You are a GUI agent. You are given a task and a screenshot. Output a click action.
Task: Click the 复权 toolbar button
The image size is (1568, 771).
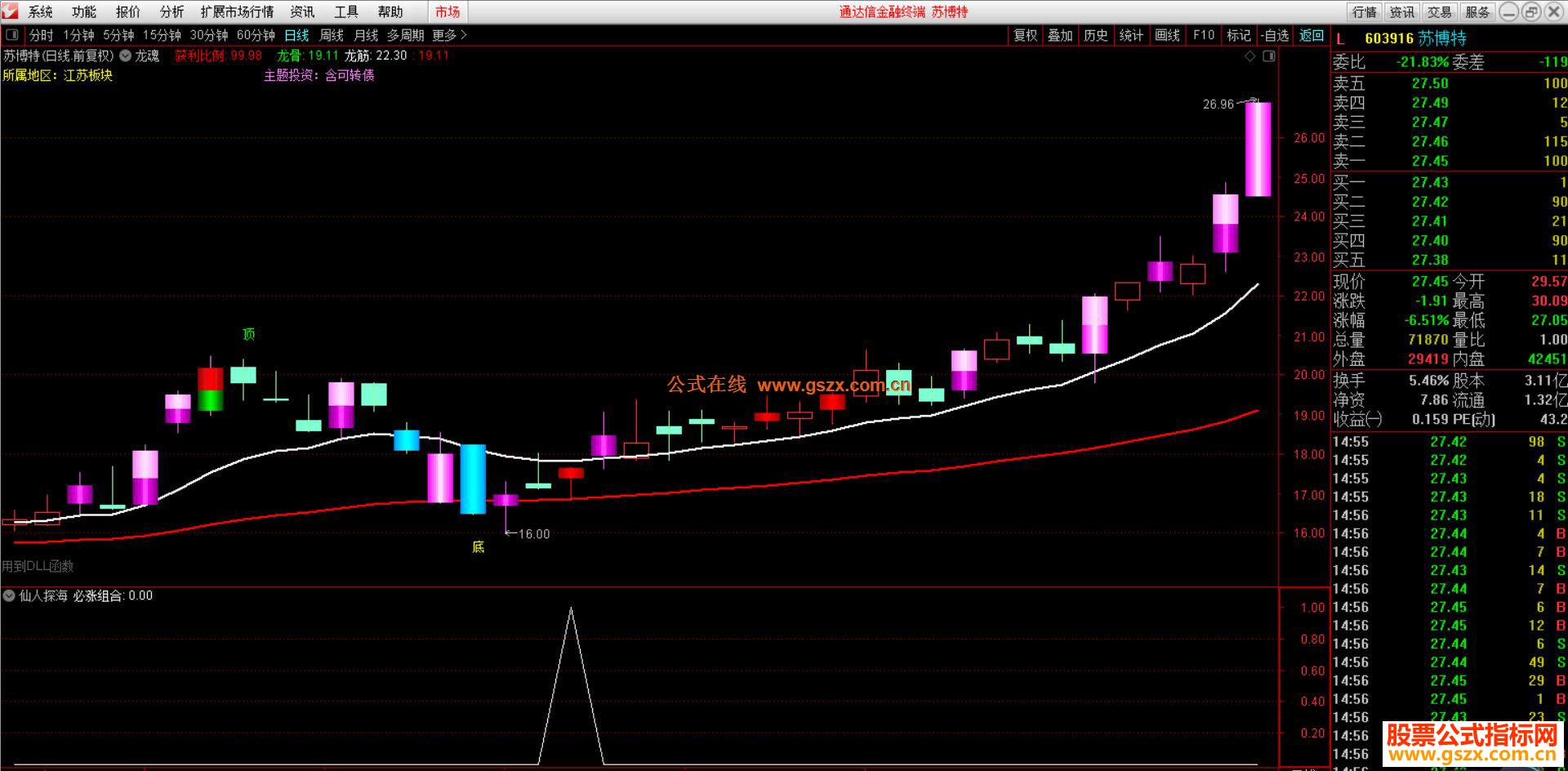(1025, 35)
